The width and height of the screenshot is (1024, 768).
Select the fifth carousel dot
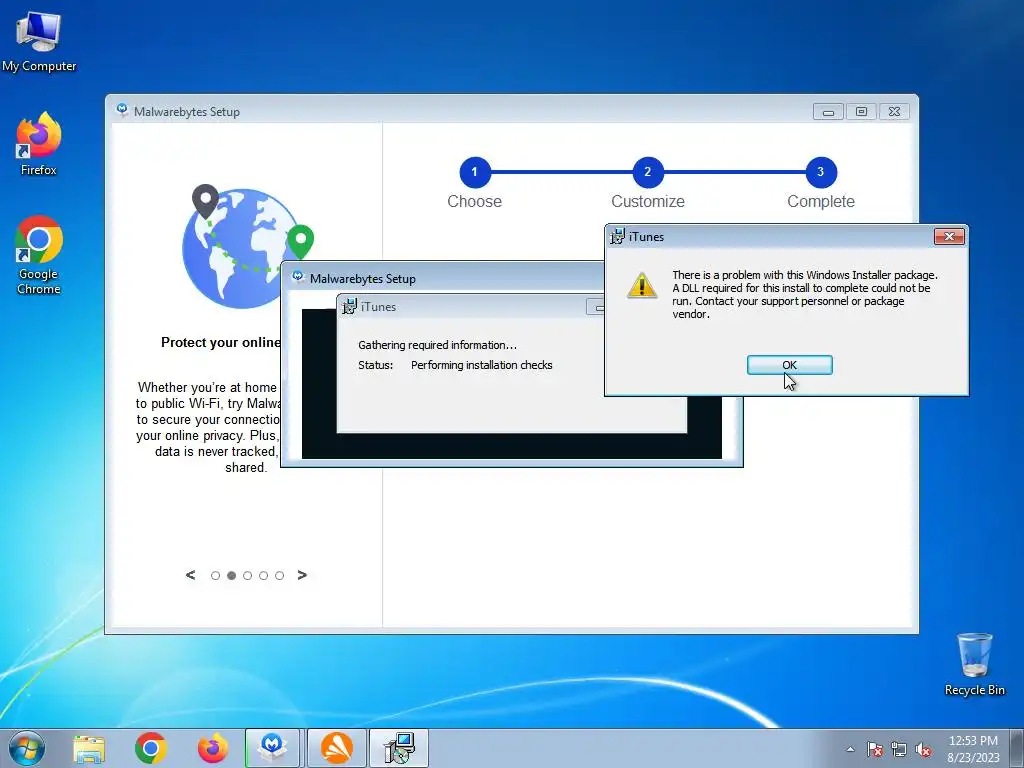[x=280, y=575]
